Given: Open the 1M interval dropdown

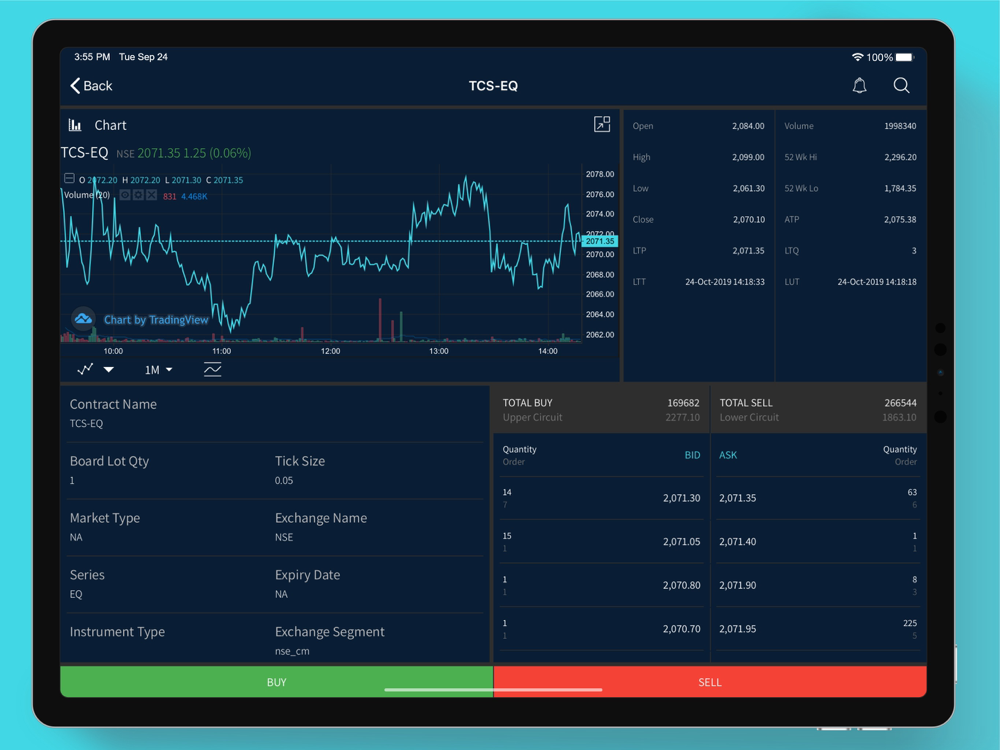Looking at the screenshot, I should pyautogui.click(x=158, y=370).
